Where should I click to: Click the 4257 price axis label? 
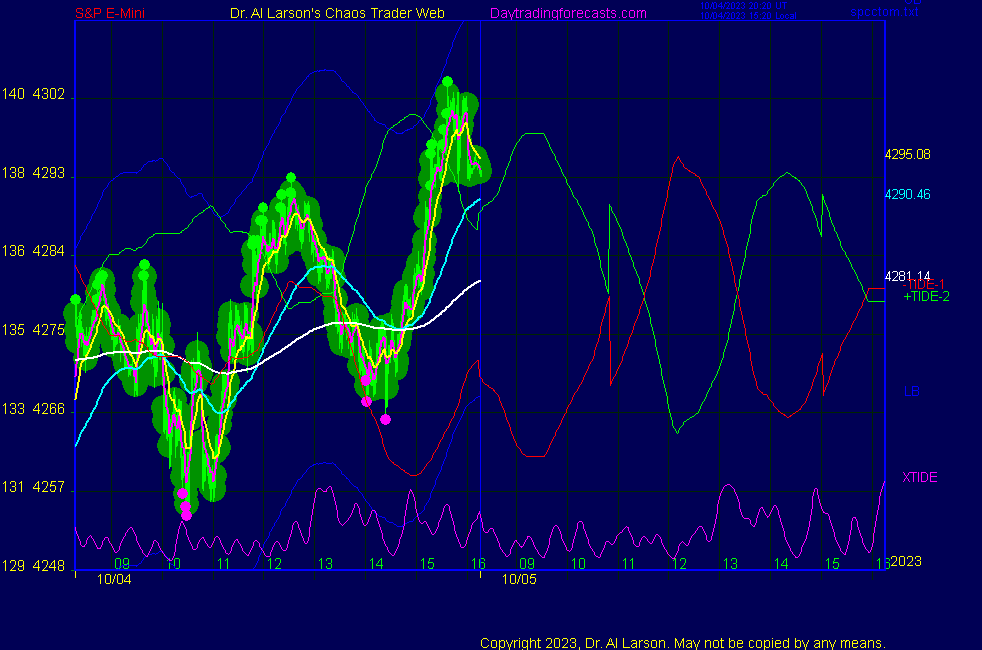click(49, 488)
